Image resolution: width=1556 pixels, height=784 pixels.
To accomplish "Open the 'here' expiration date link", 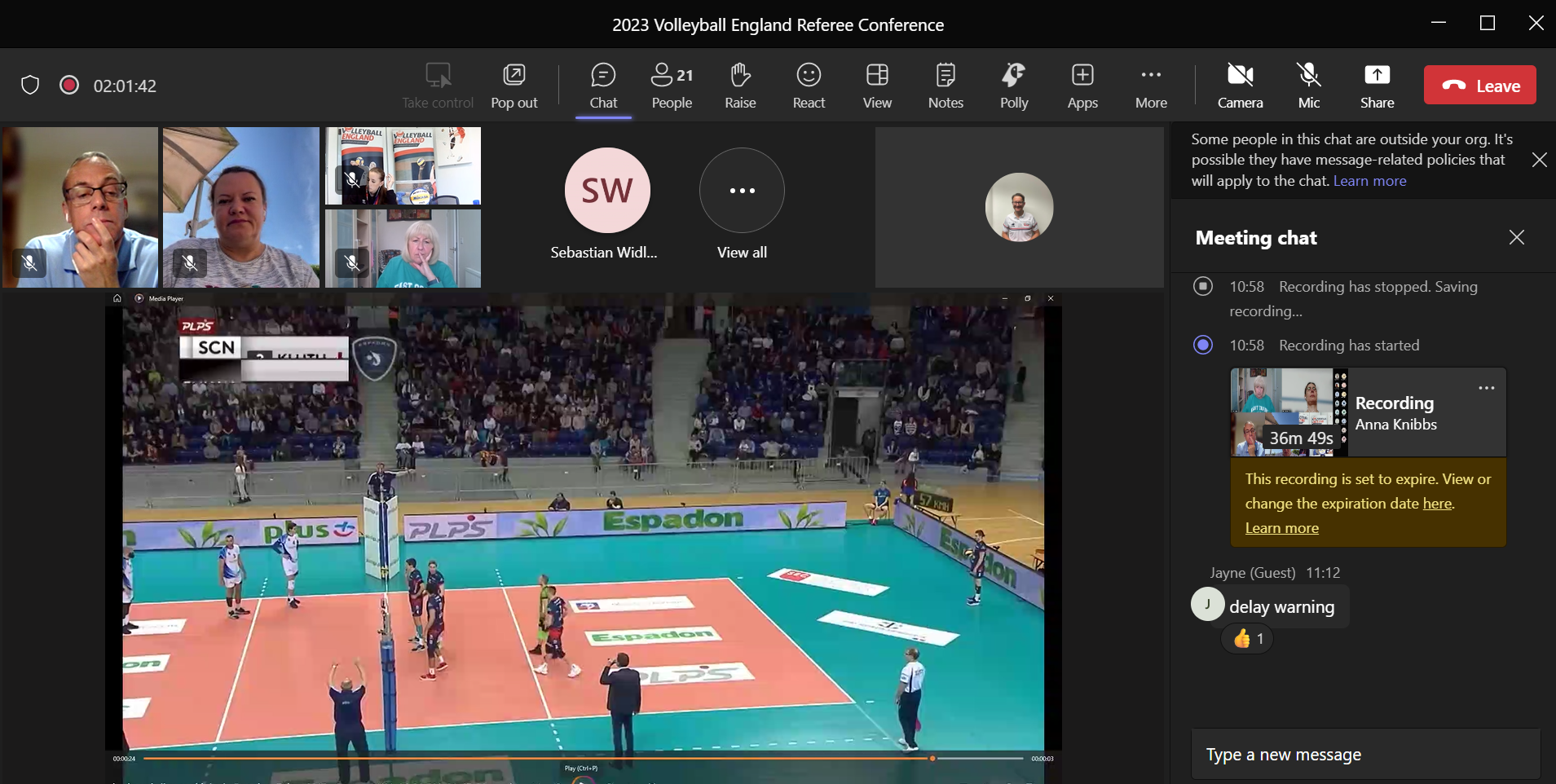I will tap(1437, 504).
